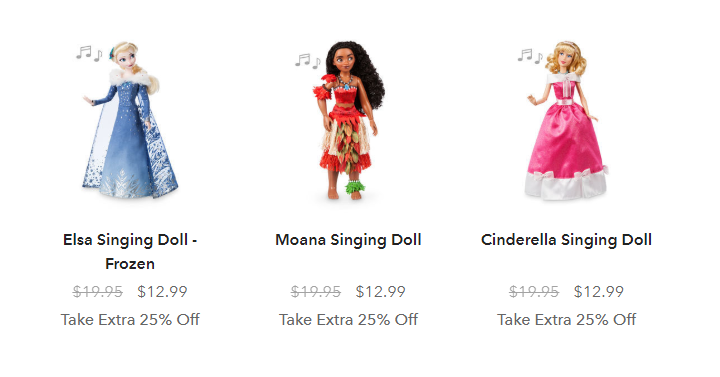Select Take Extra 25% Off under Moana
This screenshot has width=720, height=377.
coord(349,320)
